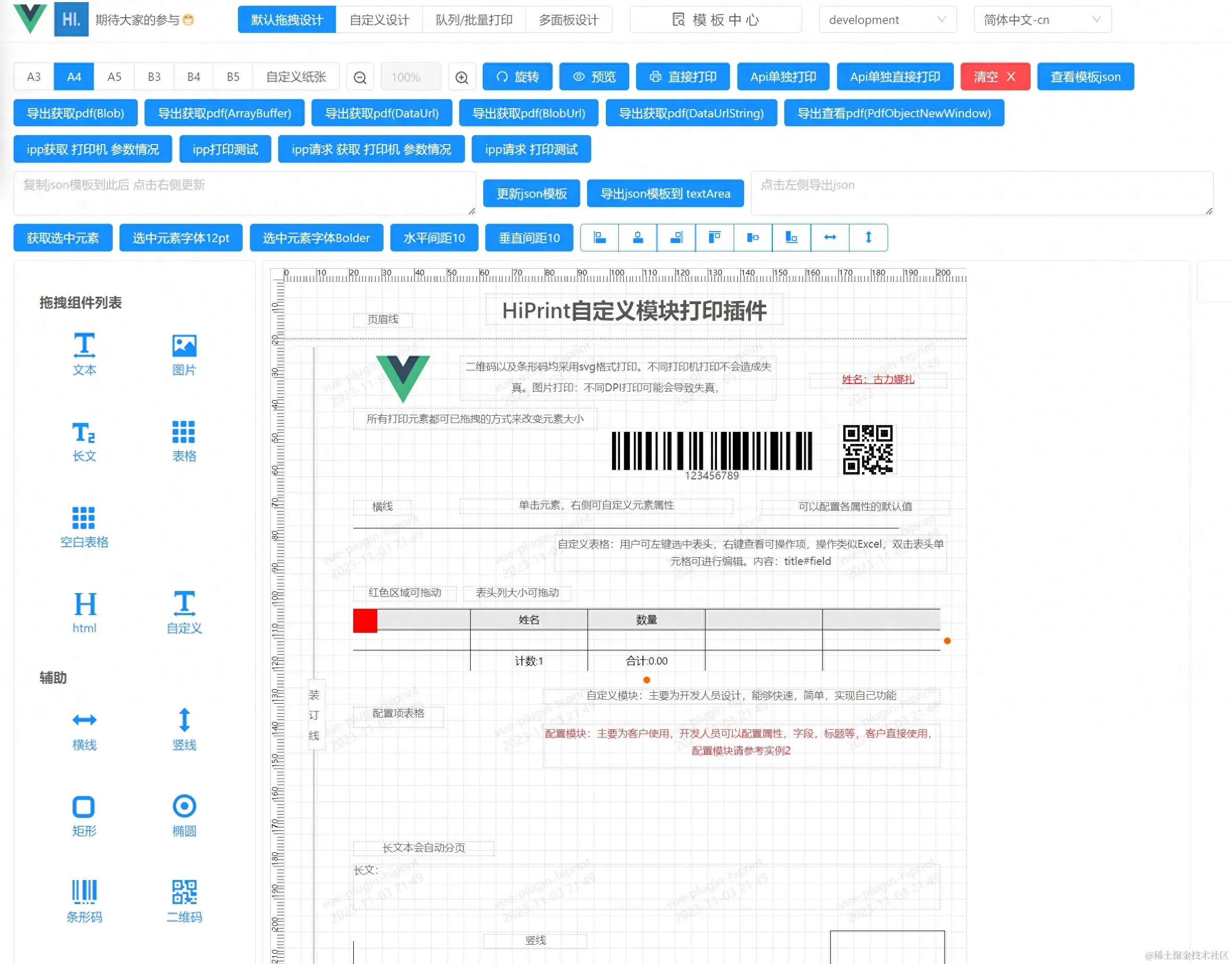Click the vertical distribute arrow icon
The image size is (1232, 964).
[868, 238]
